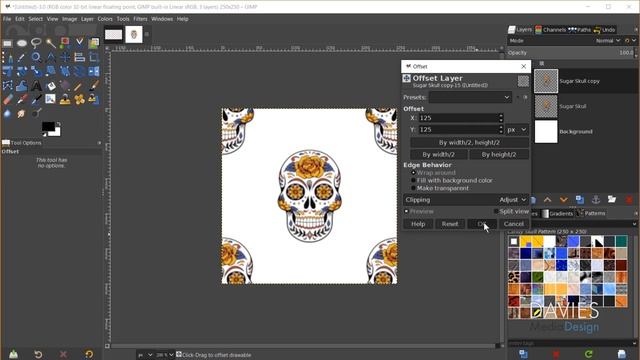Select the Rotate tool
This screenshot has height=360, width=640.
tap(22, 71)
